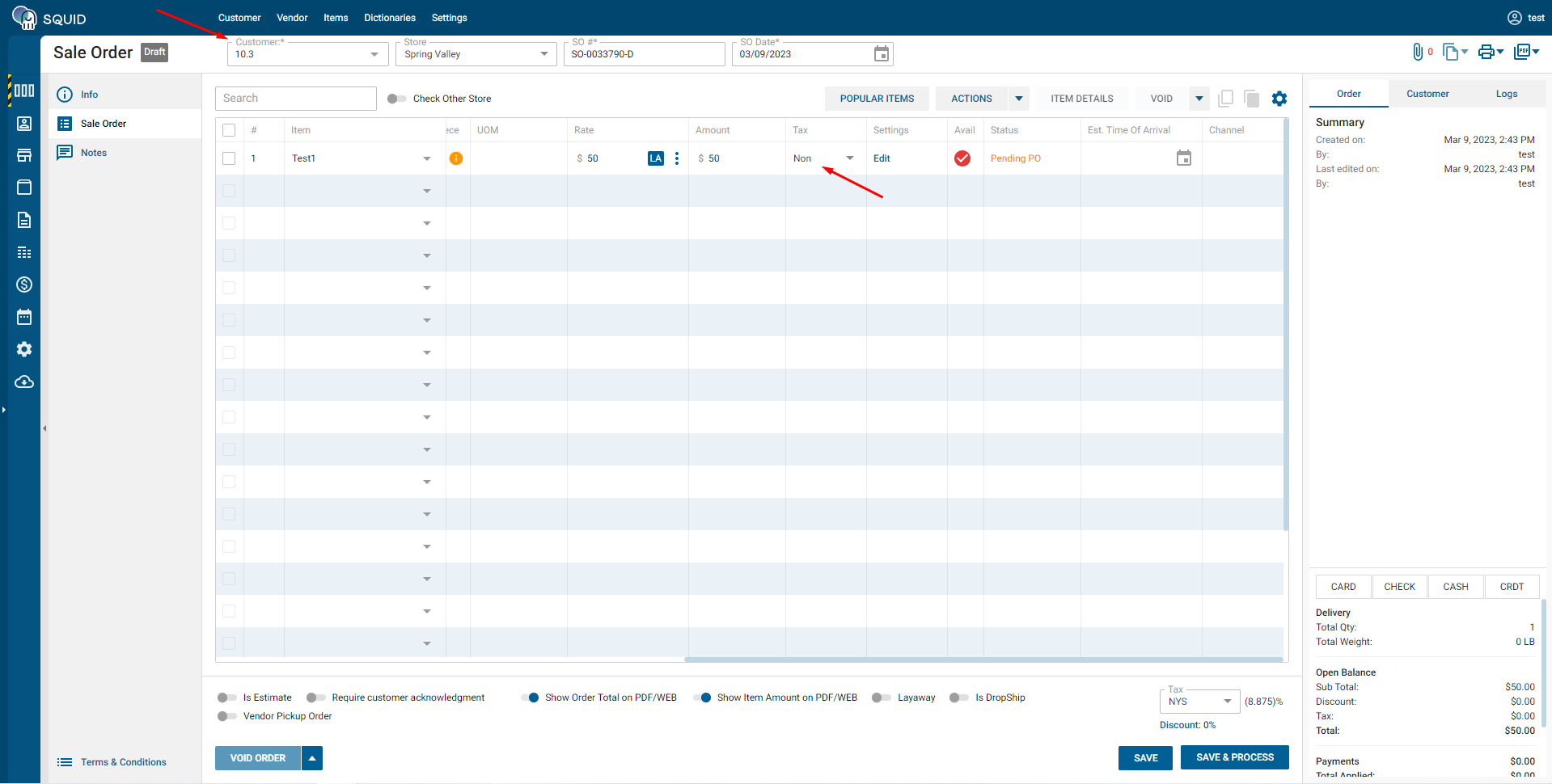Click the item Search input field
1552x784 pixels.
pyautogui.click(x=296, y=99)
